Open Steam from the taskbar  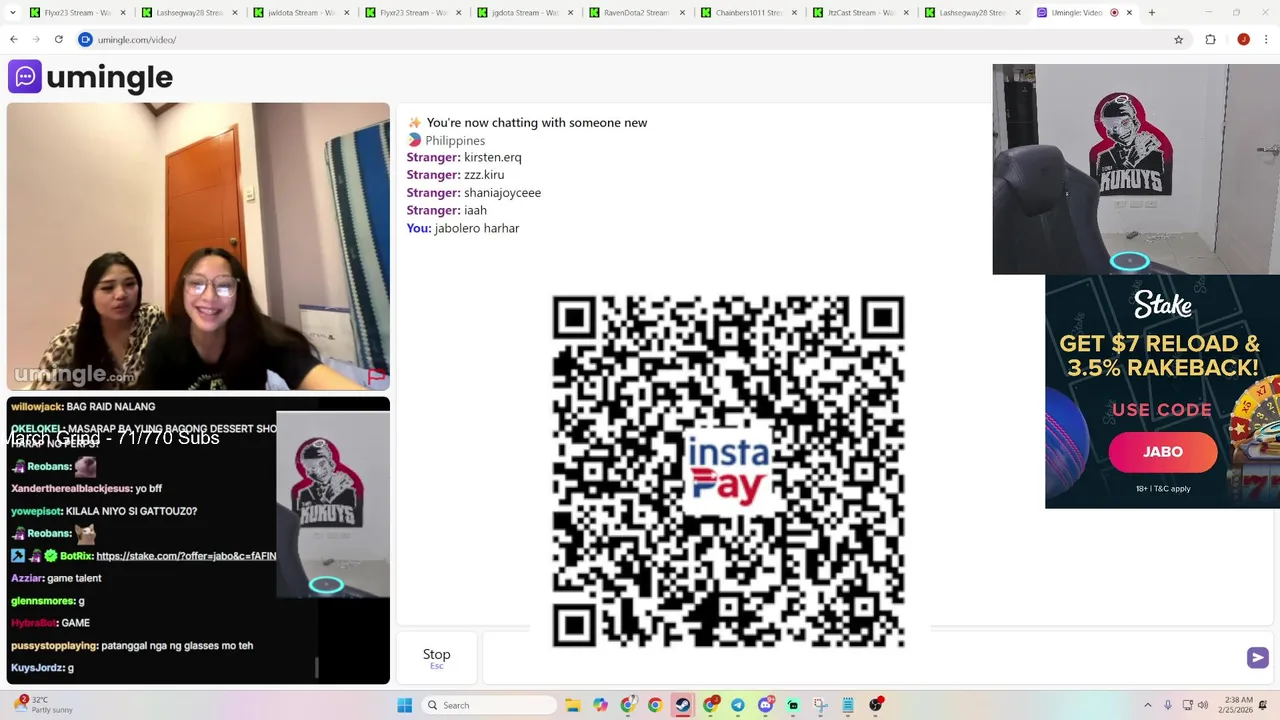coord(682,705)
